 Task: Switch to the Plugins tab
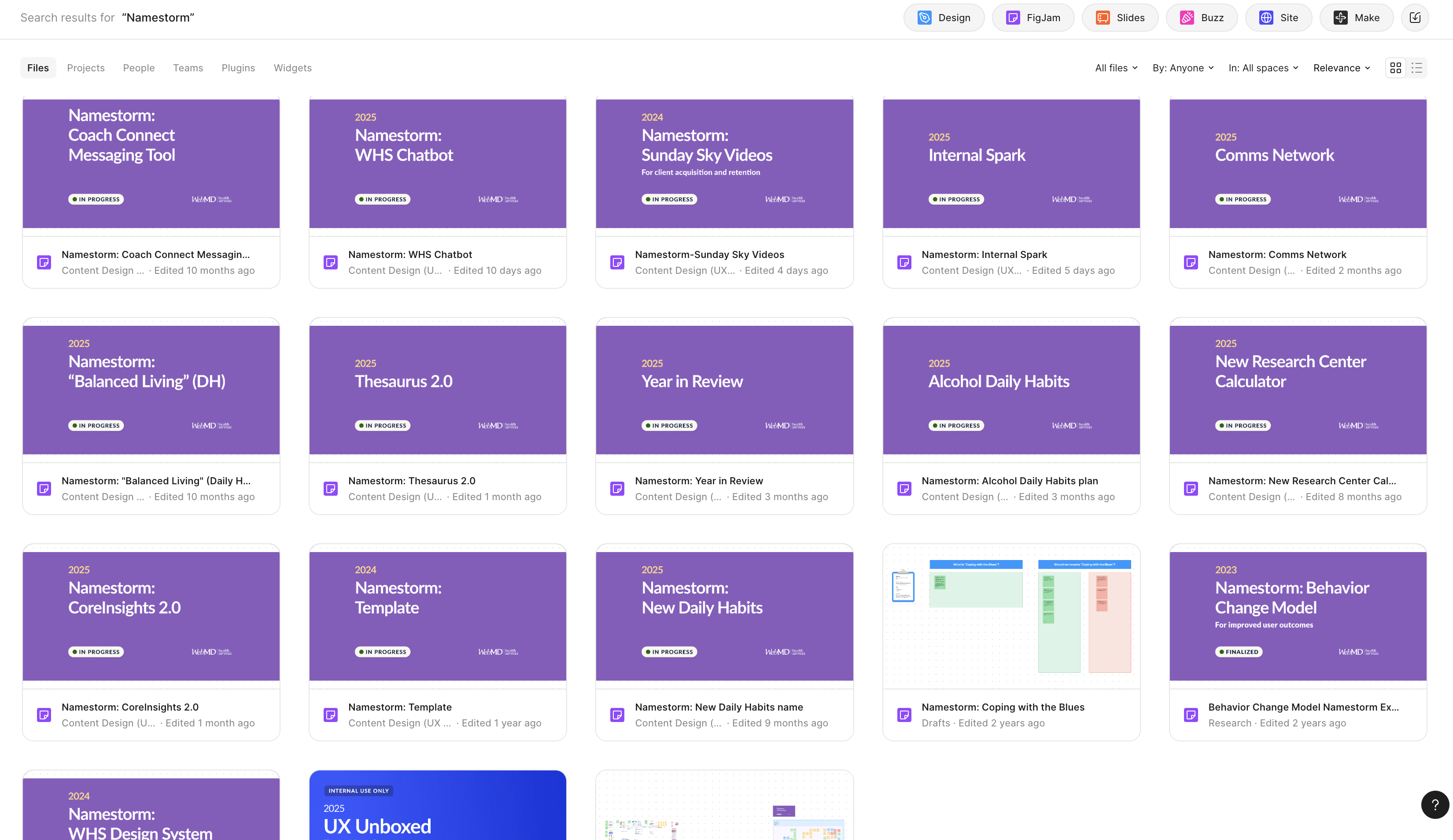[238, 68]
